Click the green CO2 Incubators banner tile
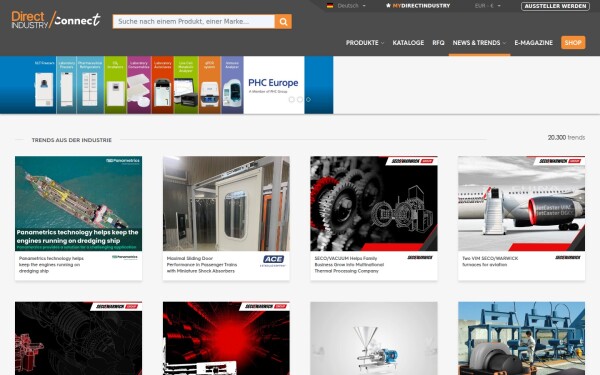This screenshot has width=600, height=375. 115,85
